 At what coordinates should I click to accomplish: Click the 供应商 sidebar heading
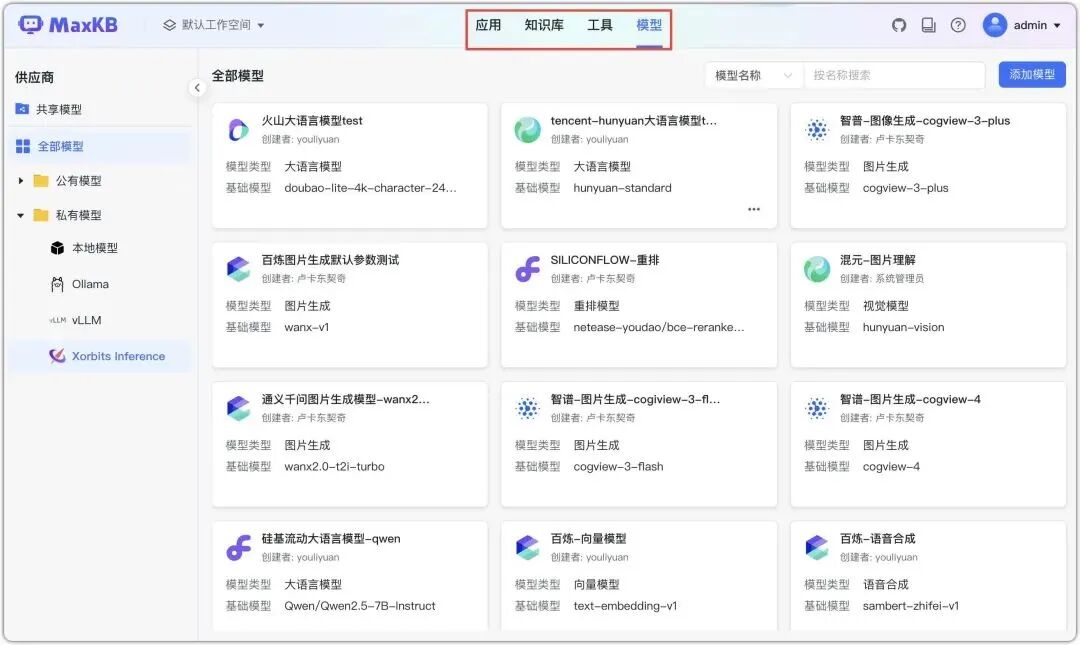coord(34,77)
